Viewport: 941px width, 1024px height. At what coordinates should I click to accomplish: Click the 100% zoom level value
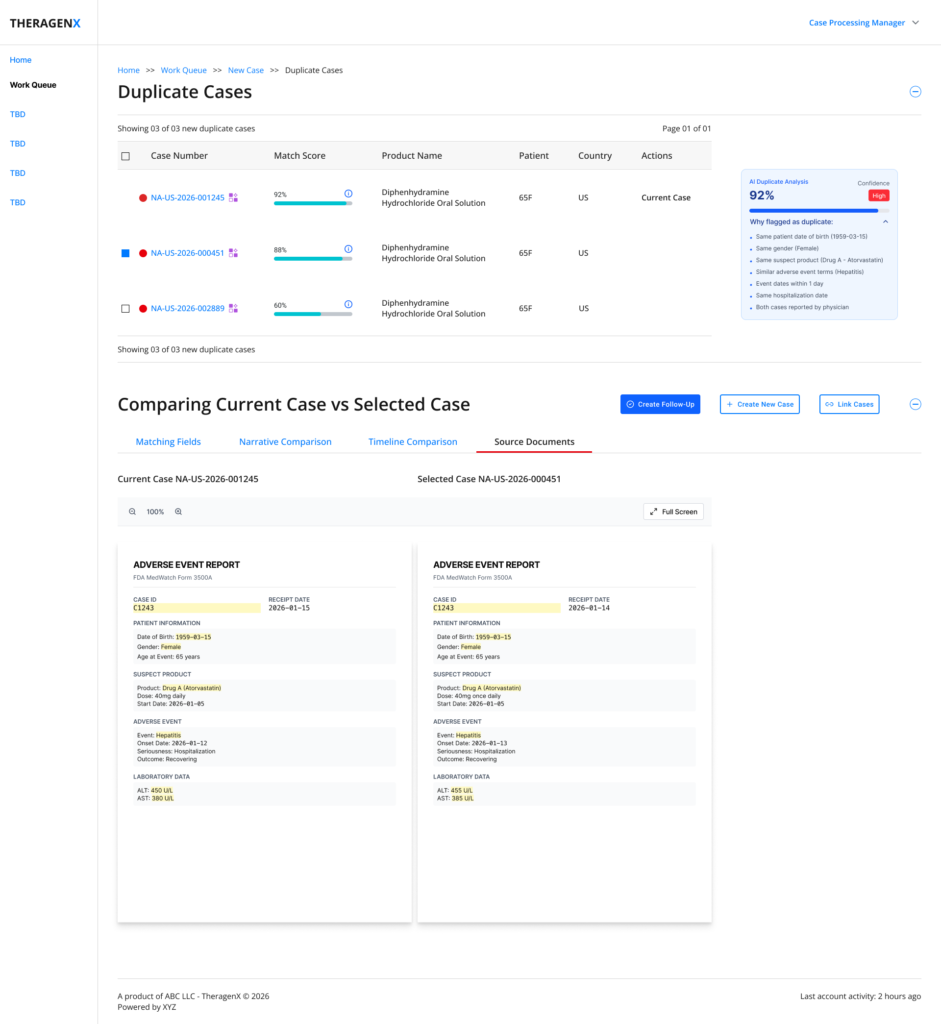[x=155, y=512]
